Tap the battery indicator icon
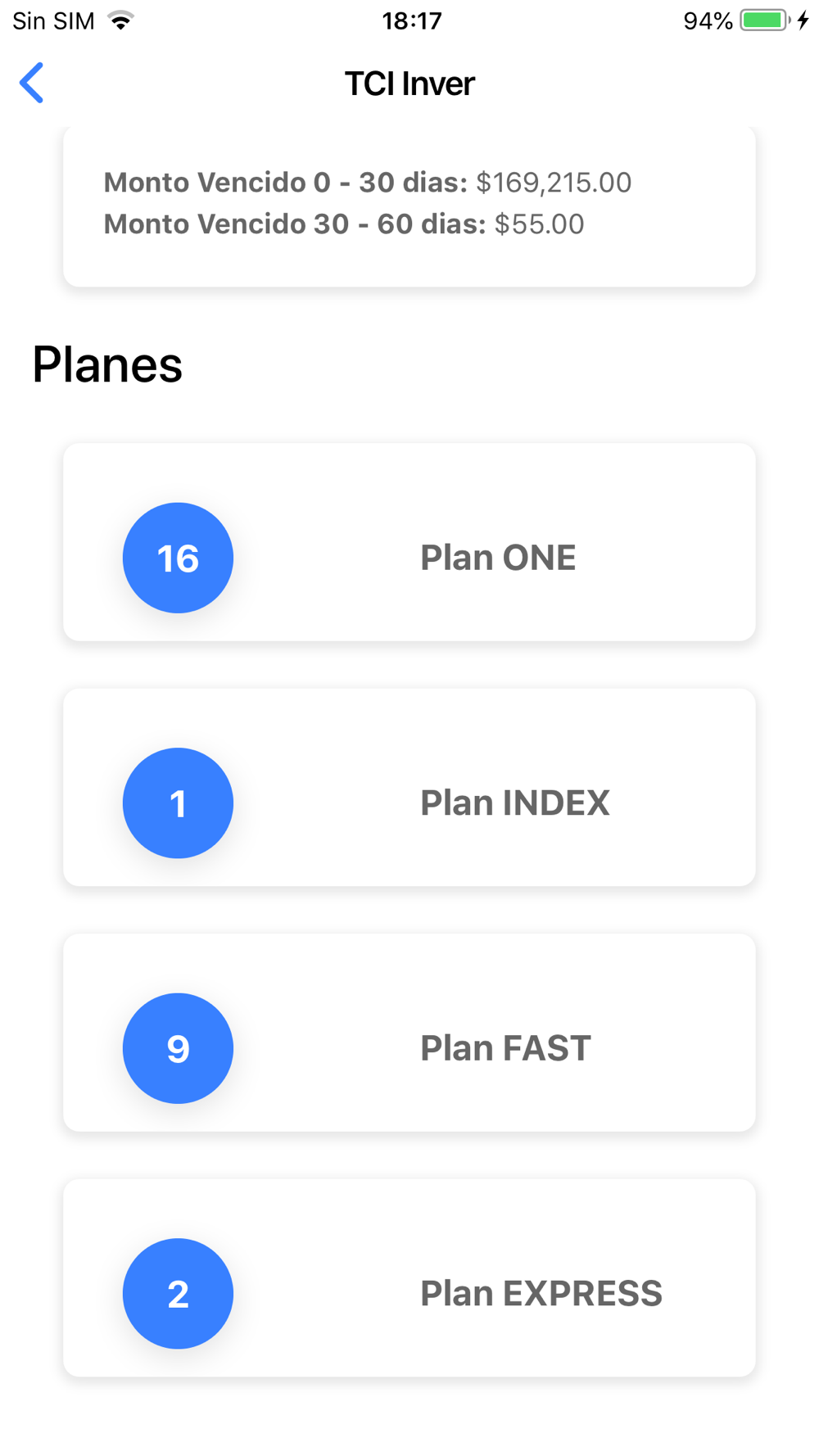The height and width of the screenshot is (1456, 819). 765,20
